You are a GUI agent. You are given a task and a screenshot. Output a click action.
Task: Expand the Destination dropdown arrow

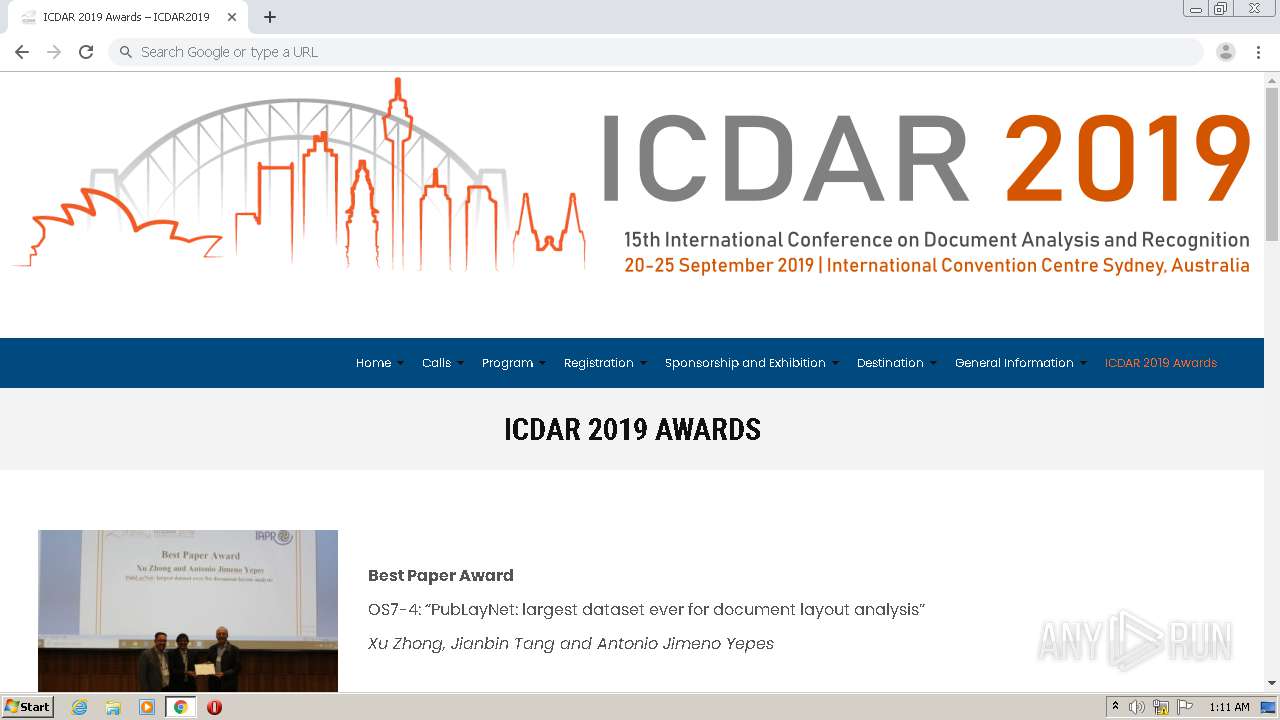[x=933, y=364]
